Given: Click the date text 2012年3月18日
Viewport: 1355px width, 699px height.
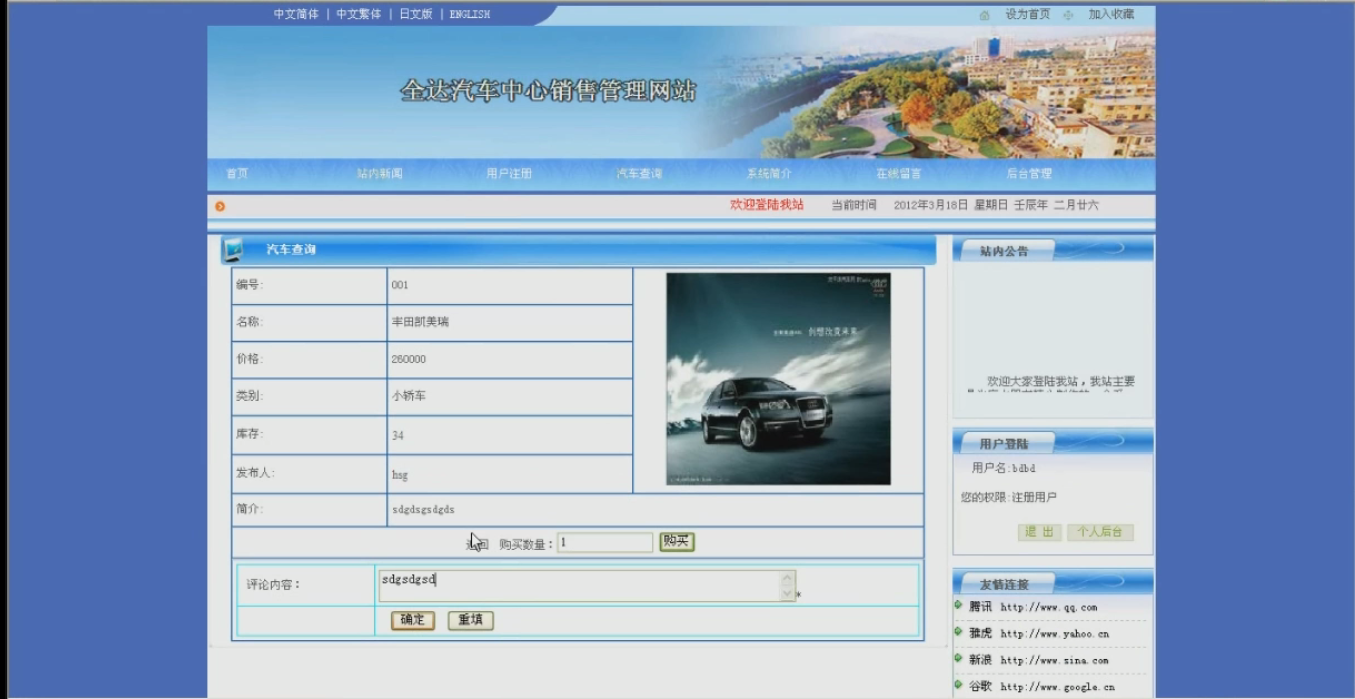Looking at the screenshot, I should (931, 205).
